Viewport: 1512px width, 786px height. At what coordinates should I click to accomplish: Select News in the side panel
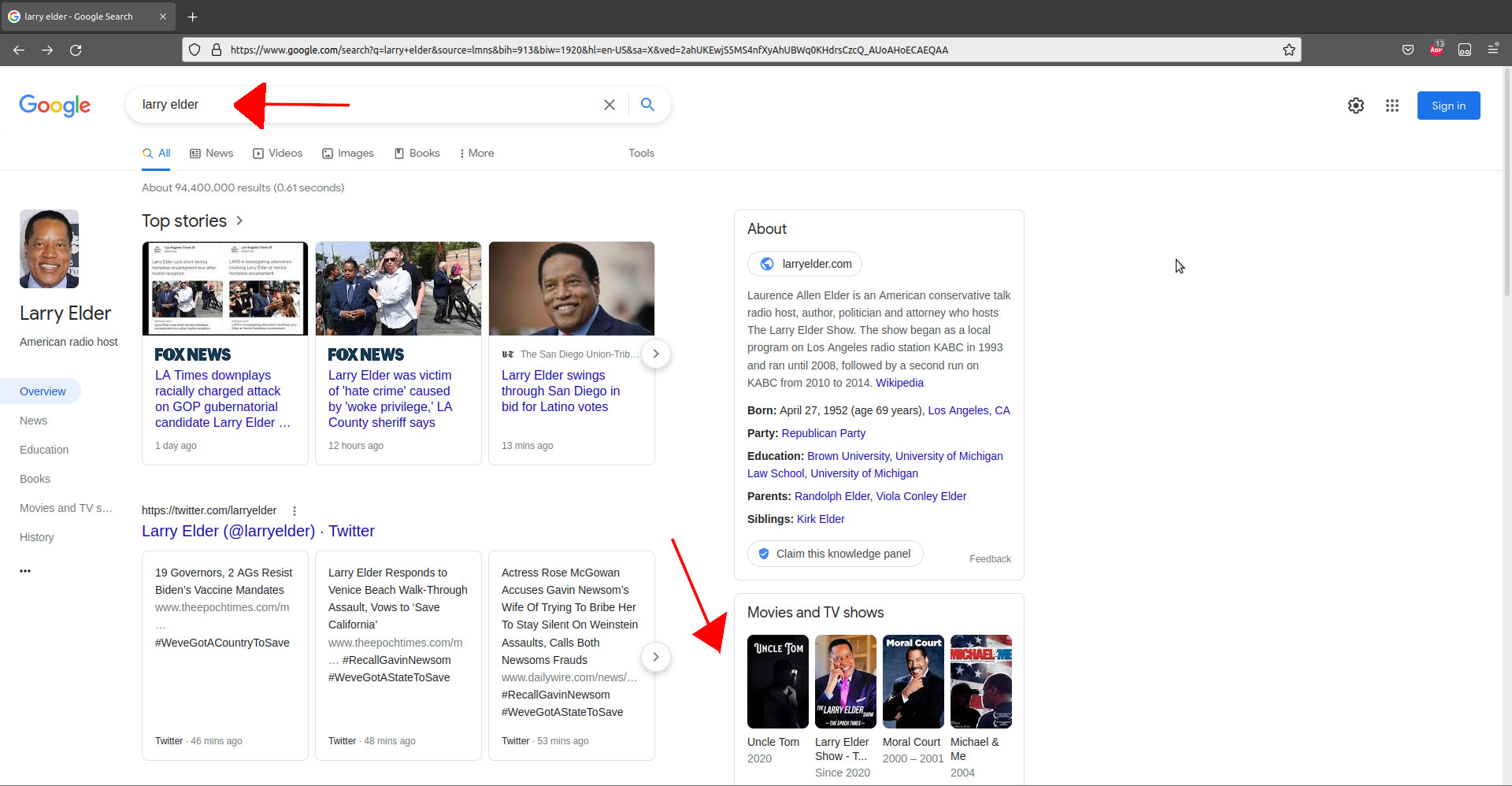[x=33, y=421]
